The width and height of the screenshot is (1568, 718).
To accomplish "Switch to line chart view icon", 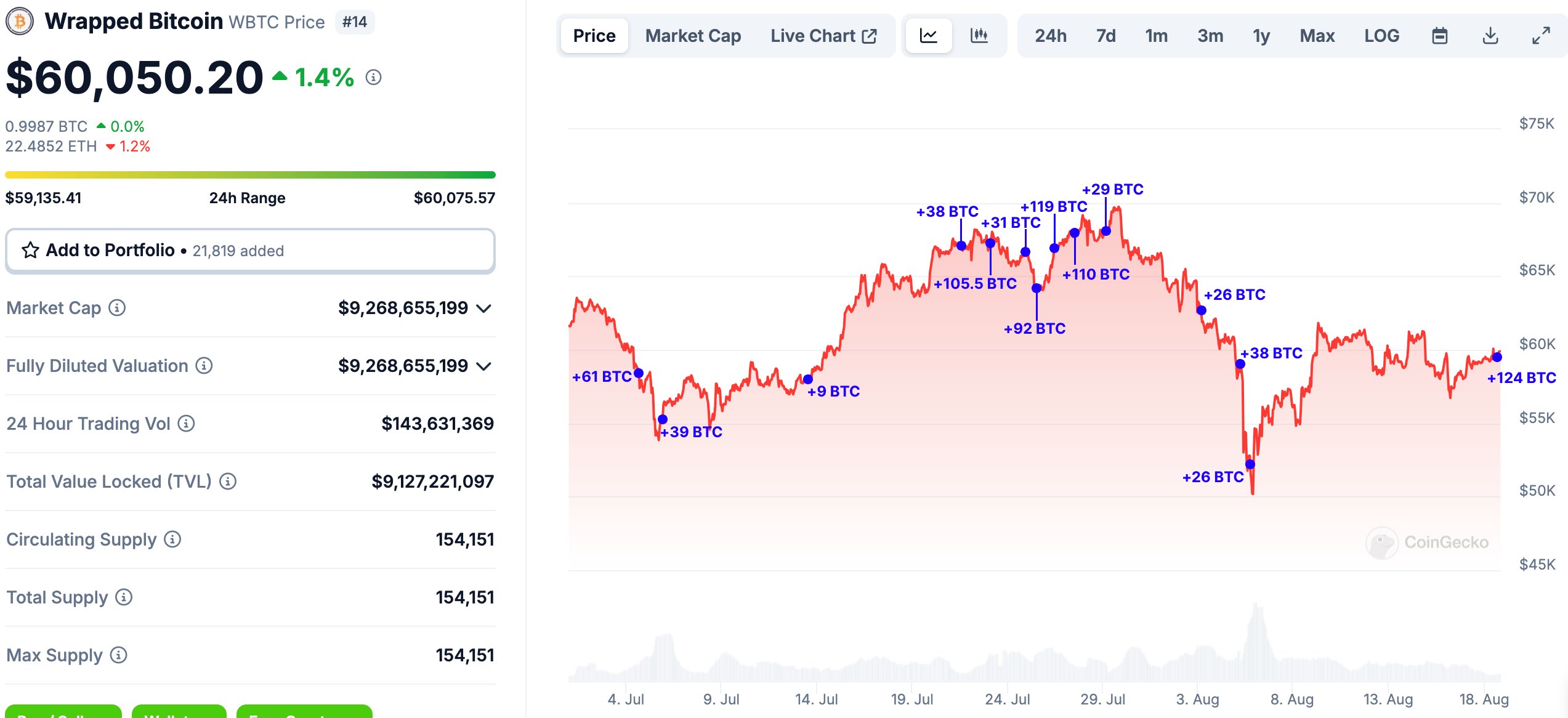I will [929, 36].
